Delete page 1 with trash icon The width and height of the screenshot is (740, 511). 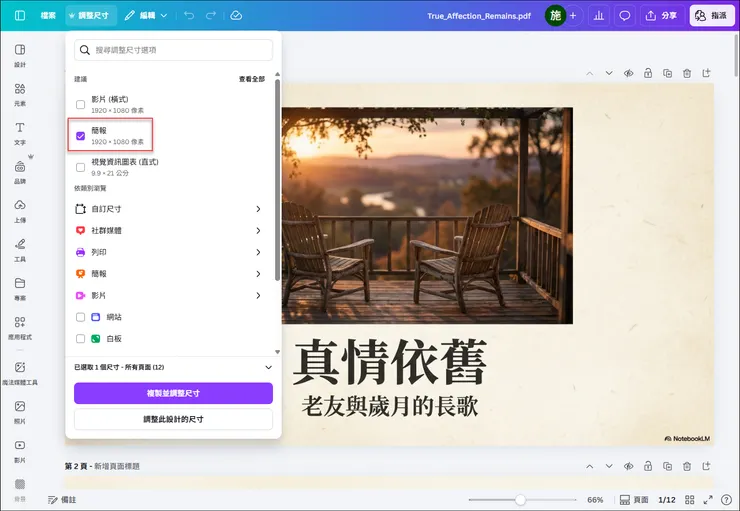point(687,73)
